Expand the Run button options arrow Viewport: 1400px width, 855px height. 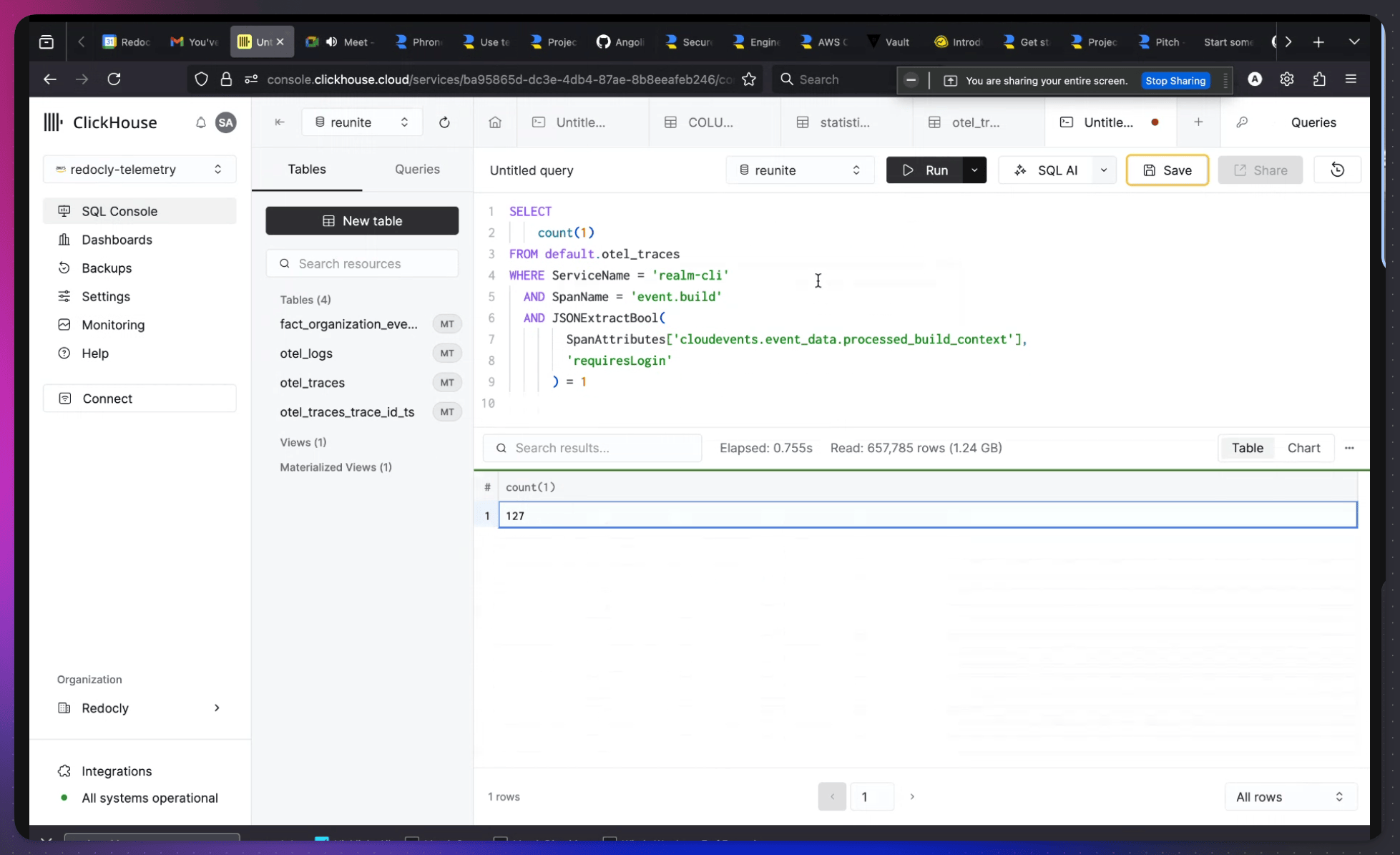click(974, 170)
